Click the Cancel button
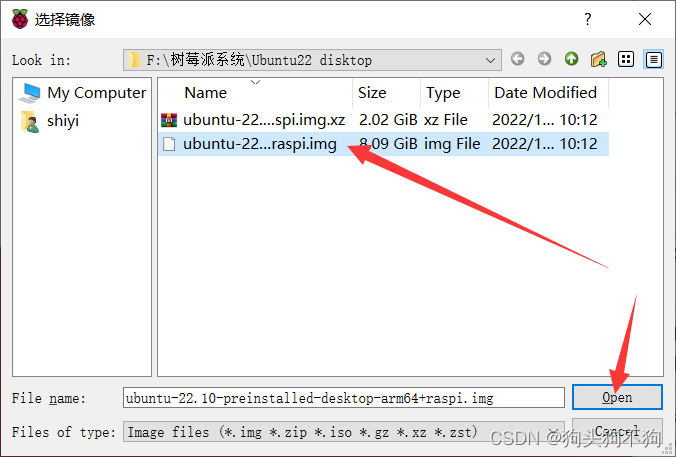 pyautogui.click(x=617, y=431)
